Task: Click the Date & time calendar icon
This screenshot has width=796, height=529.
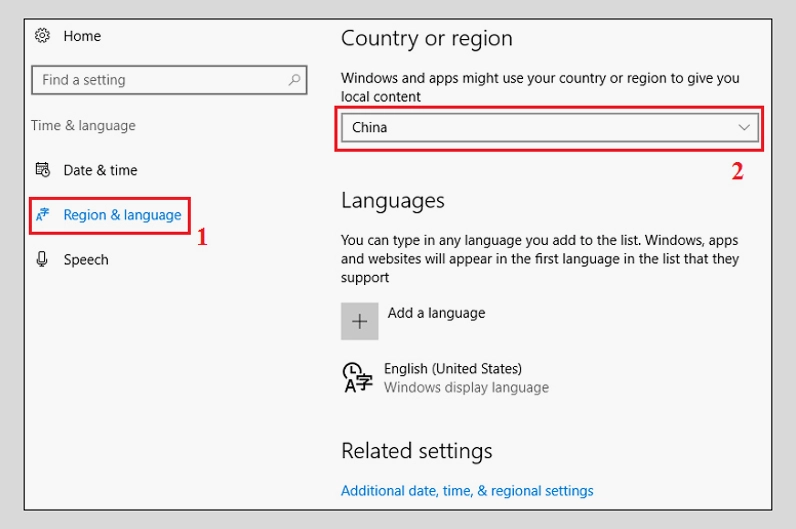Action: [x=43, y=170]
